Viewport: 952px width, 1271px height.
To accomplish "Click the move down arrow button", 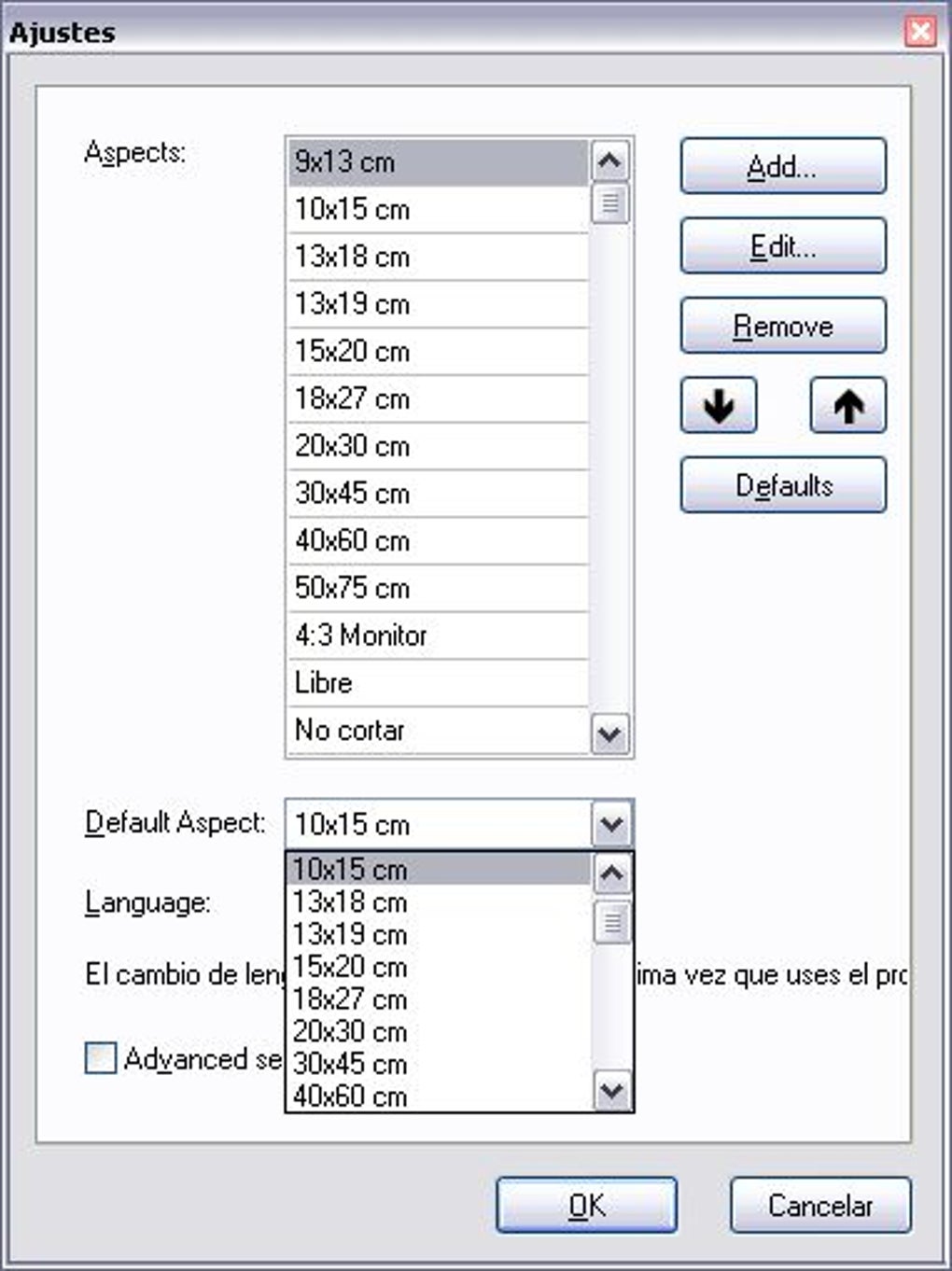I will (718, 406).
